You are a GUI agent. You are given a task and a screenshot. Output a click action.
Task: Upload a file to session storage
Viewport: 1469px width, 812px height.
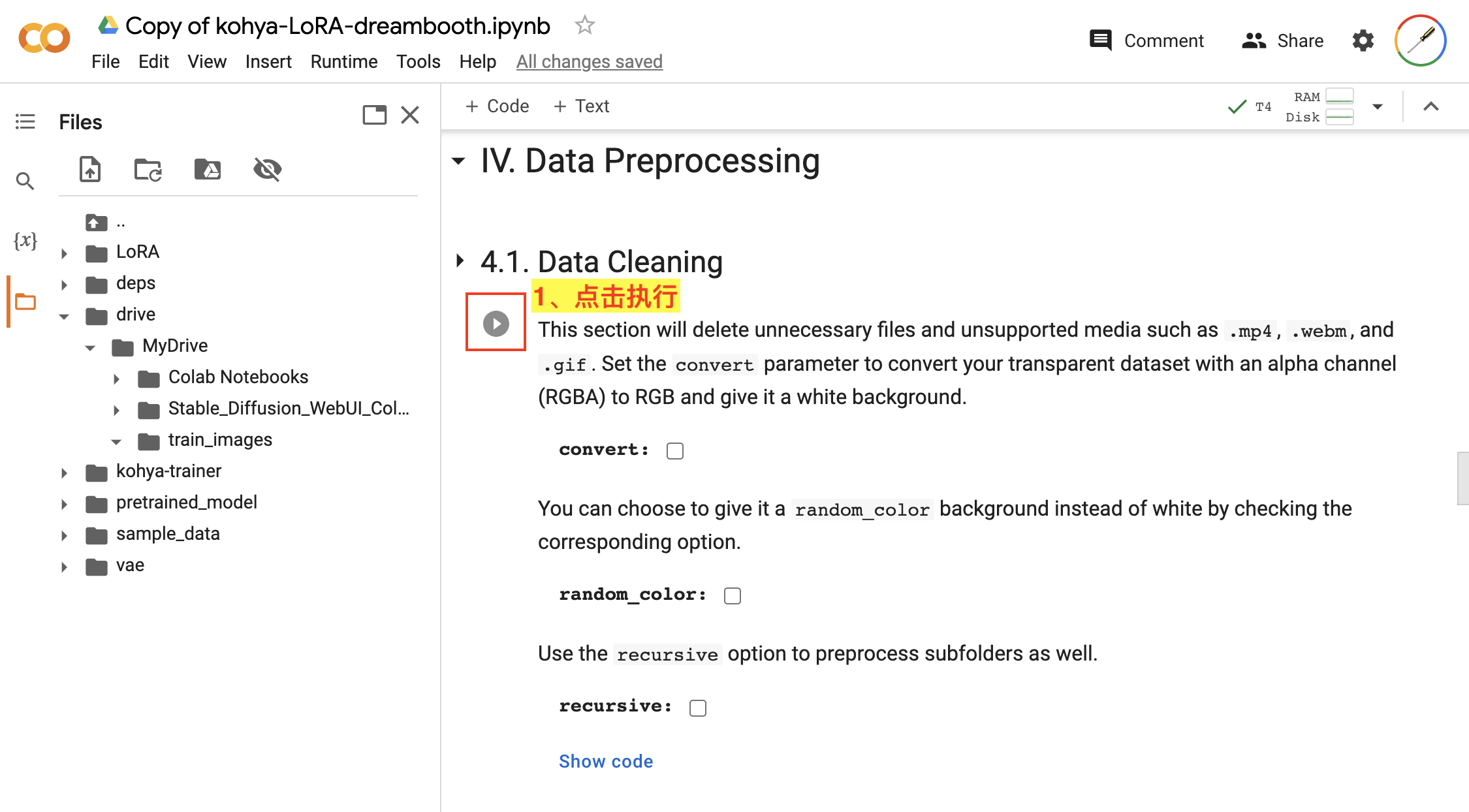pyautogui.click(x=90, y=169)
